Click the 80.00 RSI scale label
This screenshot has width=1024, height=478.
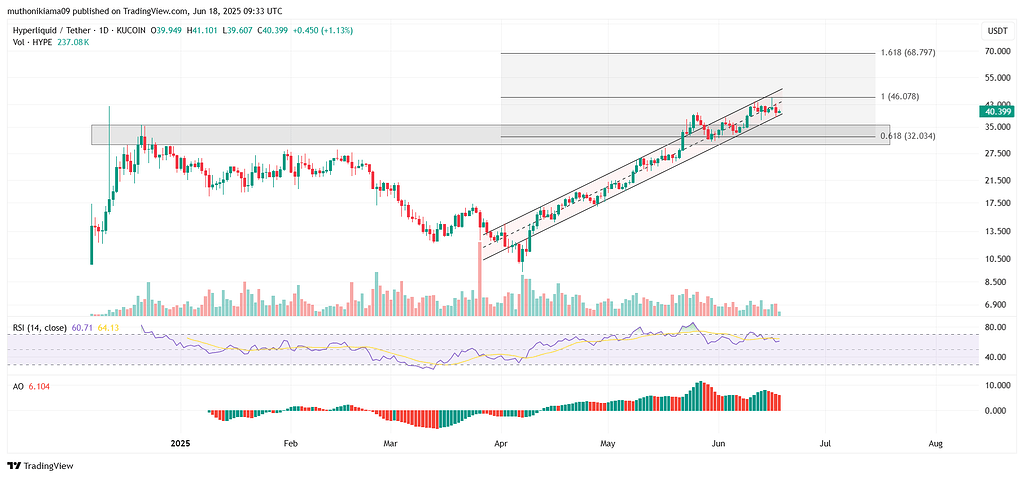point(995,327)
